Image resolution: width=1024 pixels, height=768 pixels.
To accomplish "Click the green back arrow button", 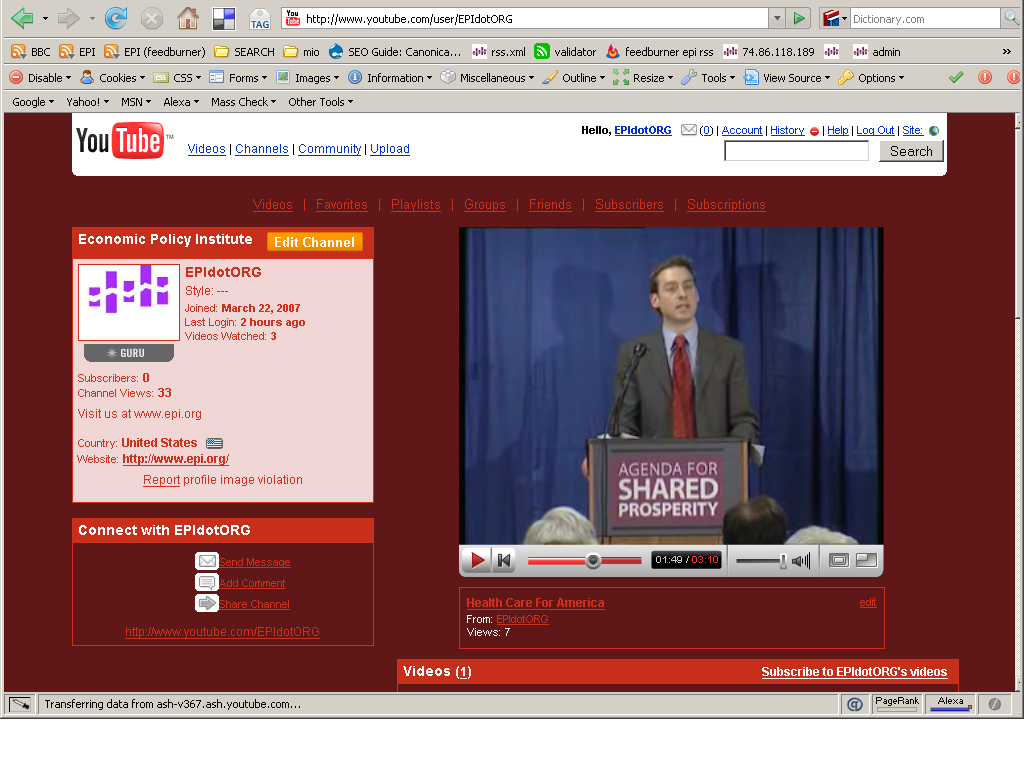I will (x=22, y=18).
